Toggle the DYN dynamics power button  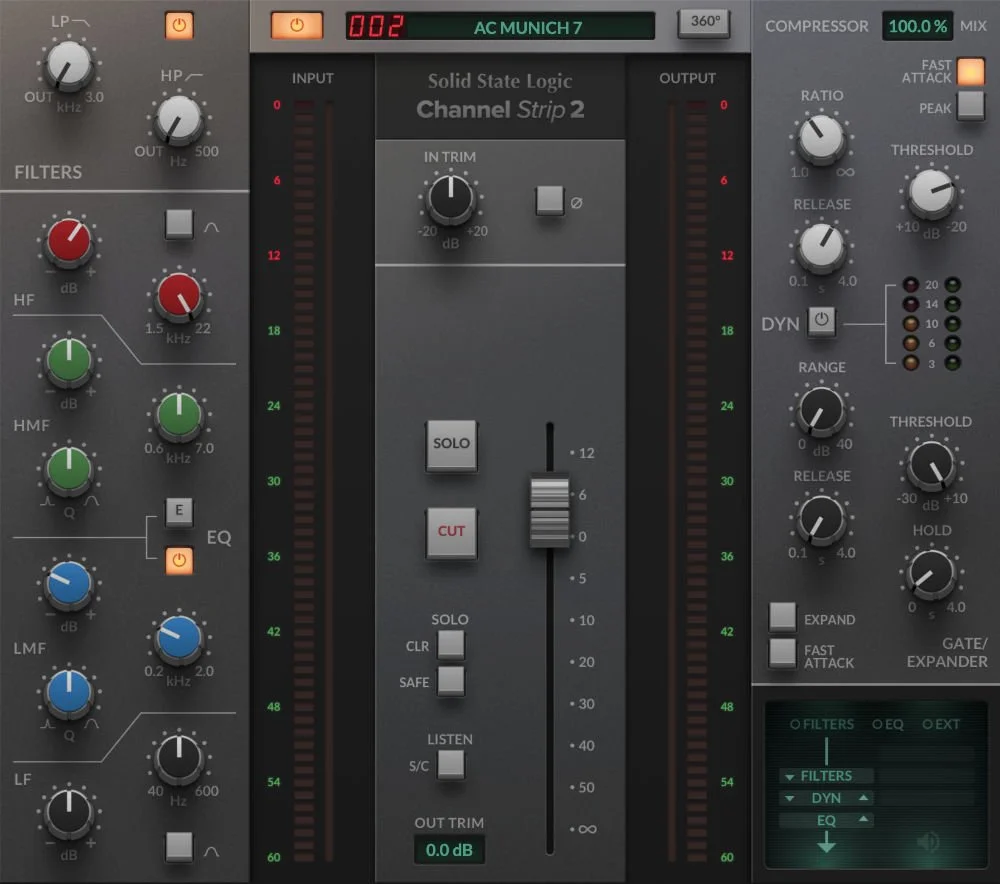821,320
